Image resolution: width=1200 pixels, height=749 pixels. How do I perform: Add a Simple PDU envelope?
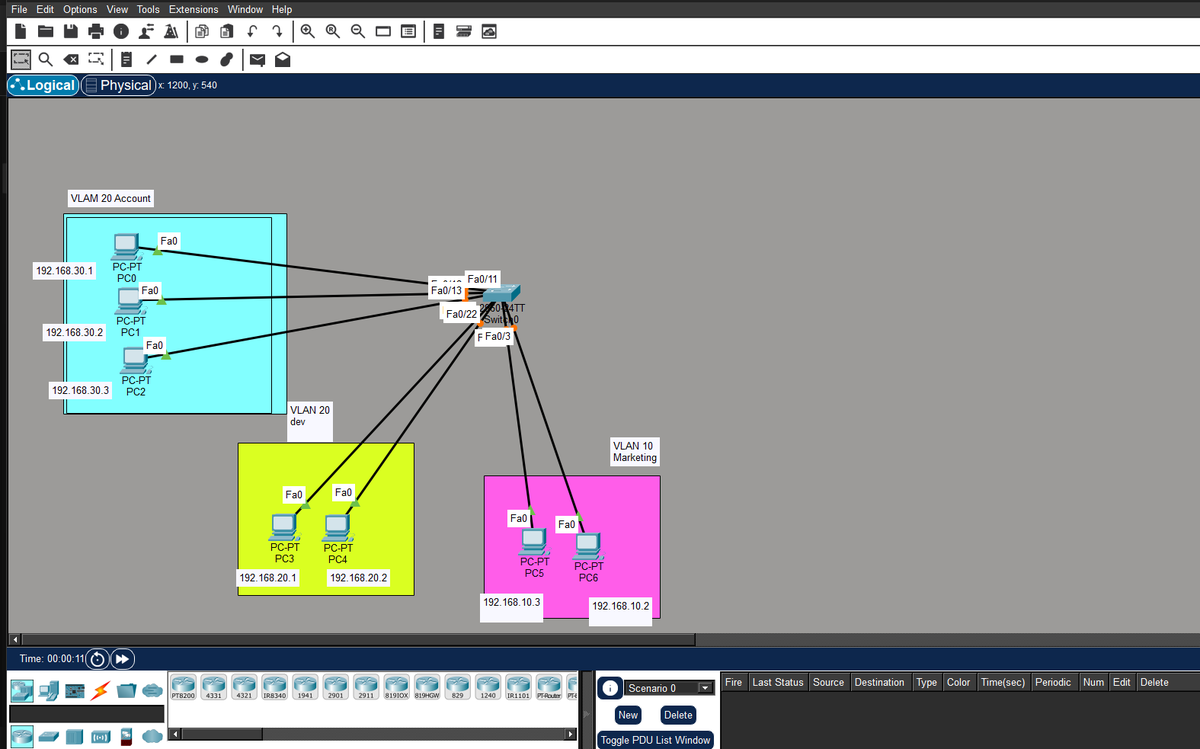tap(258, 60)
